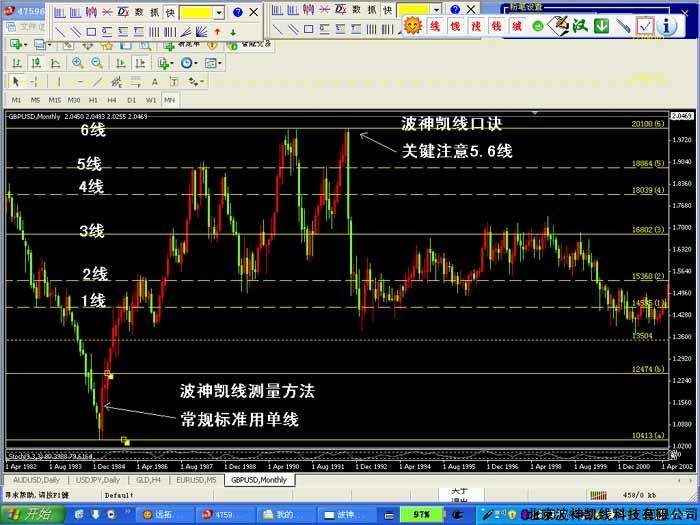Image resolution: width=700 pixels, height=525 pixels.
Task: Open the USDJPY,Daily chart tab
Action: click(x=98, y=480)
